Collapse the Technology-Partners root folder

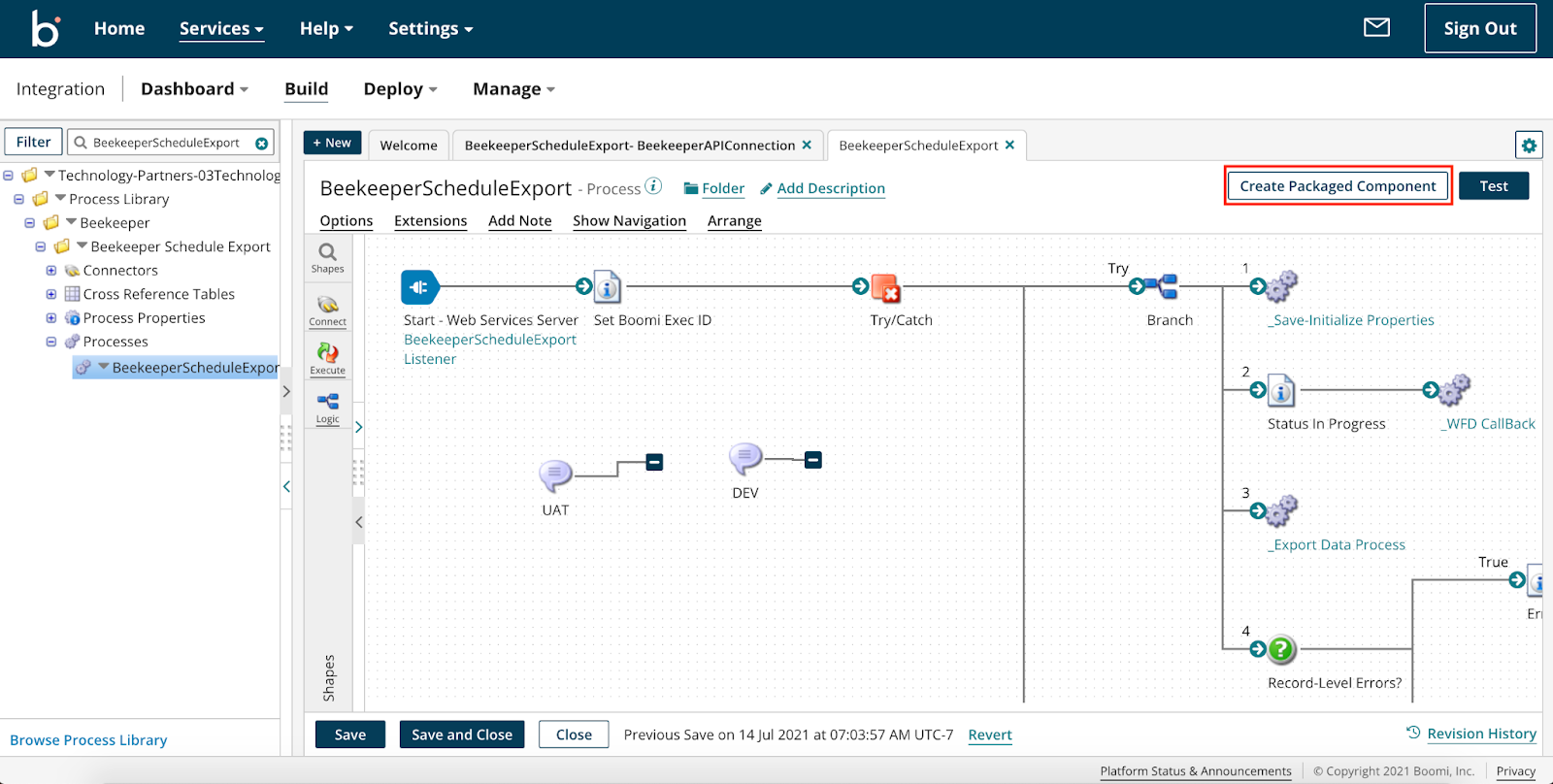(8, 176)
